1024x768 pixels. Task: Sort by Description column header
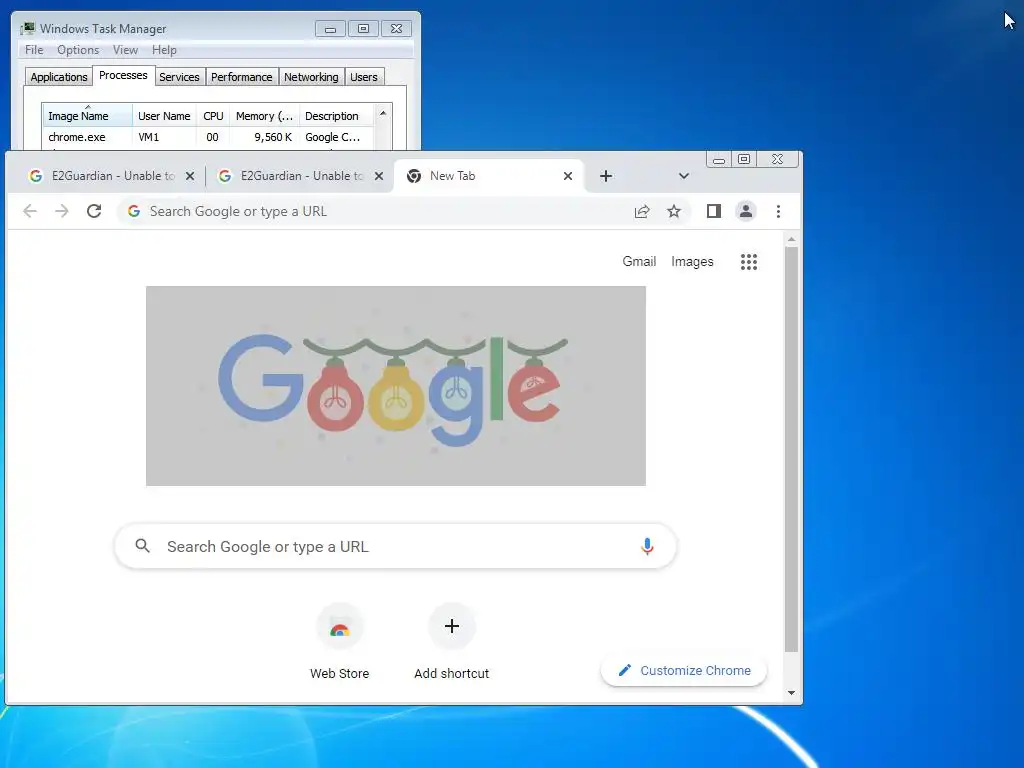[x=336, y=116]
